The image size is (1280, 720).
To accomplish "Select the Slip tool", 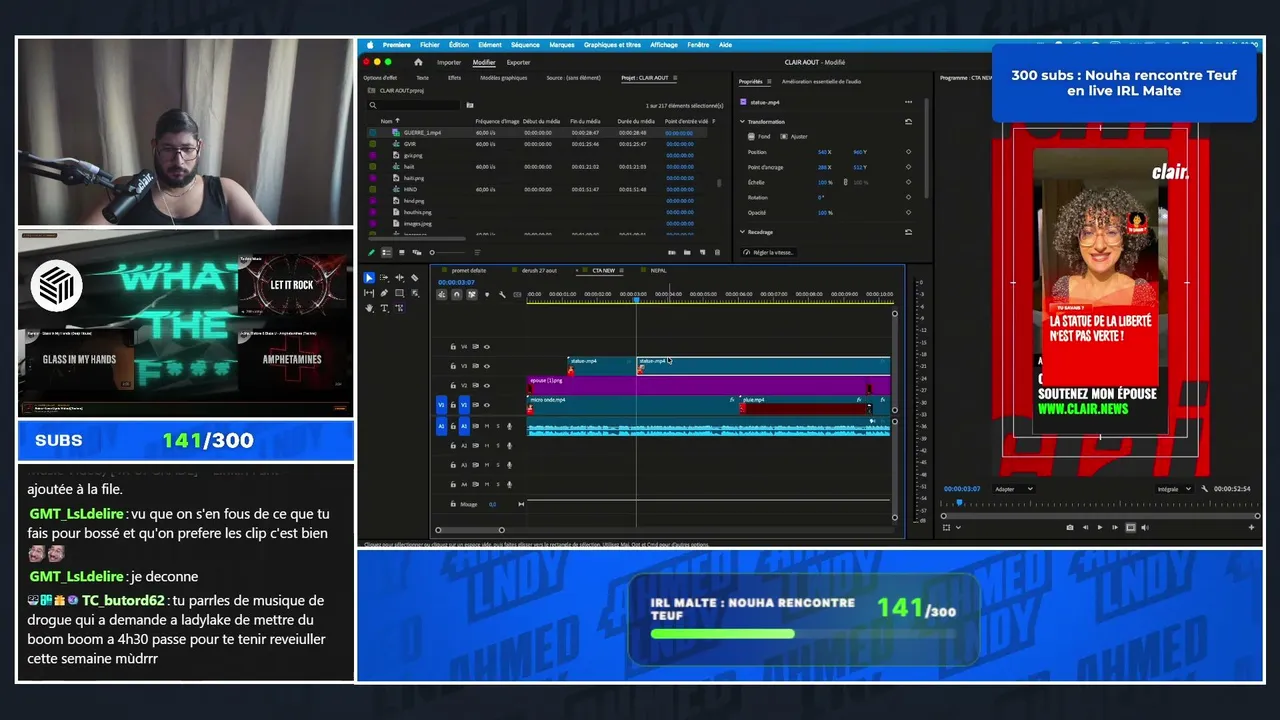I will point(369,293).
